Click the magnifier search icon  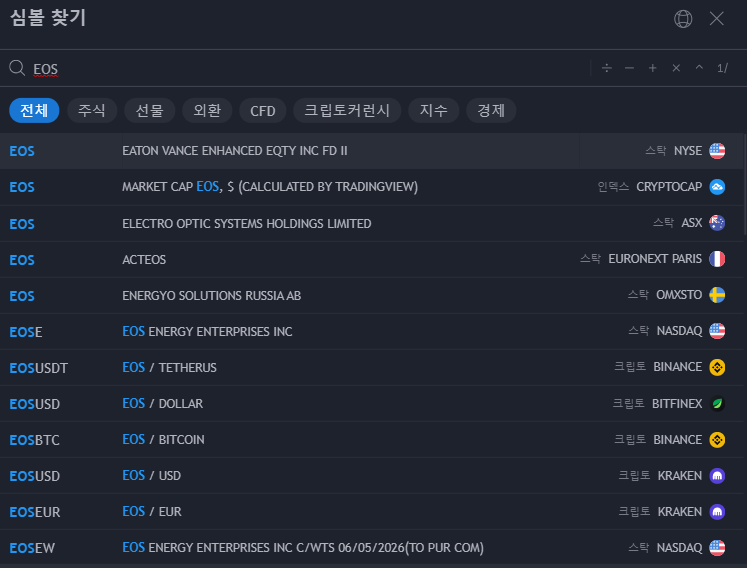17,68
